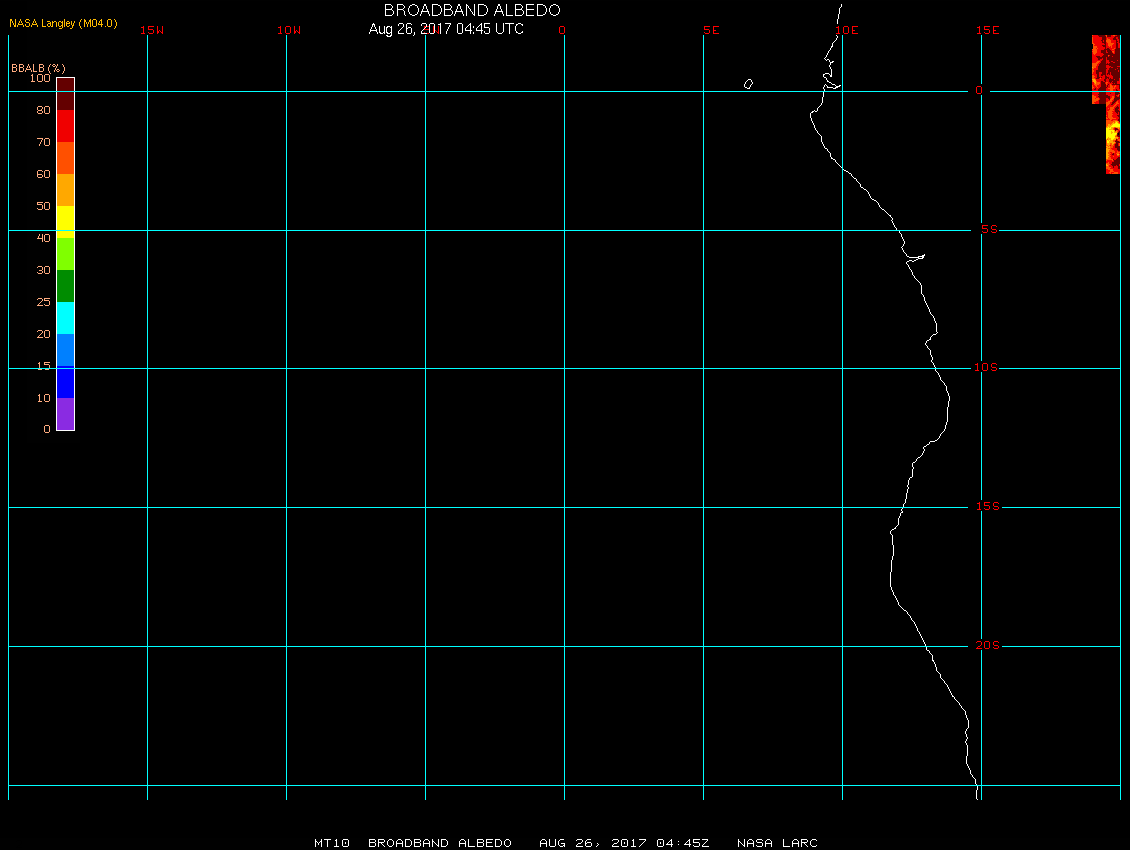Viewport: 1130px width, 850px height.
Task: Click the red '0' equator latitude label
Action: (x=979, y=90)
